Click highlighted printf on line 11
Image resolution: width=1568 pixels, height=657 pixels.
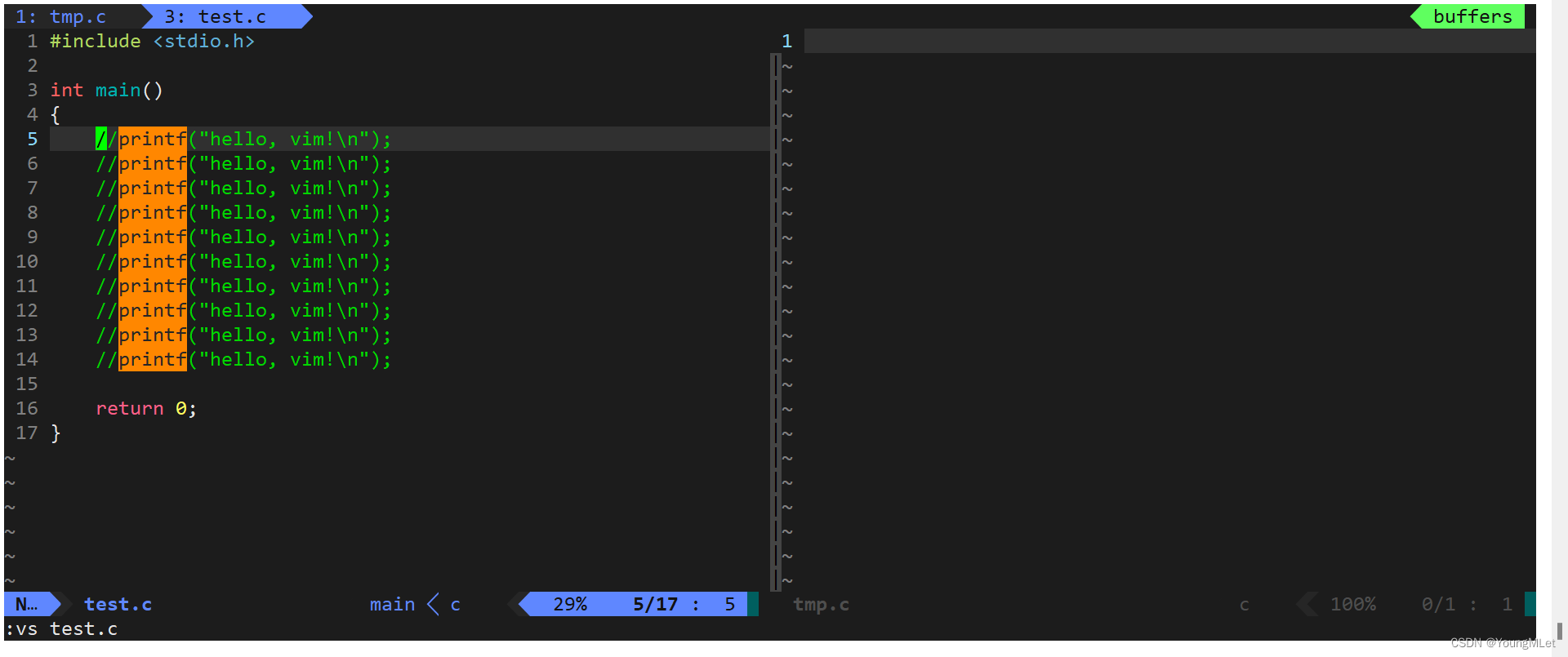pos(153,286)
